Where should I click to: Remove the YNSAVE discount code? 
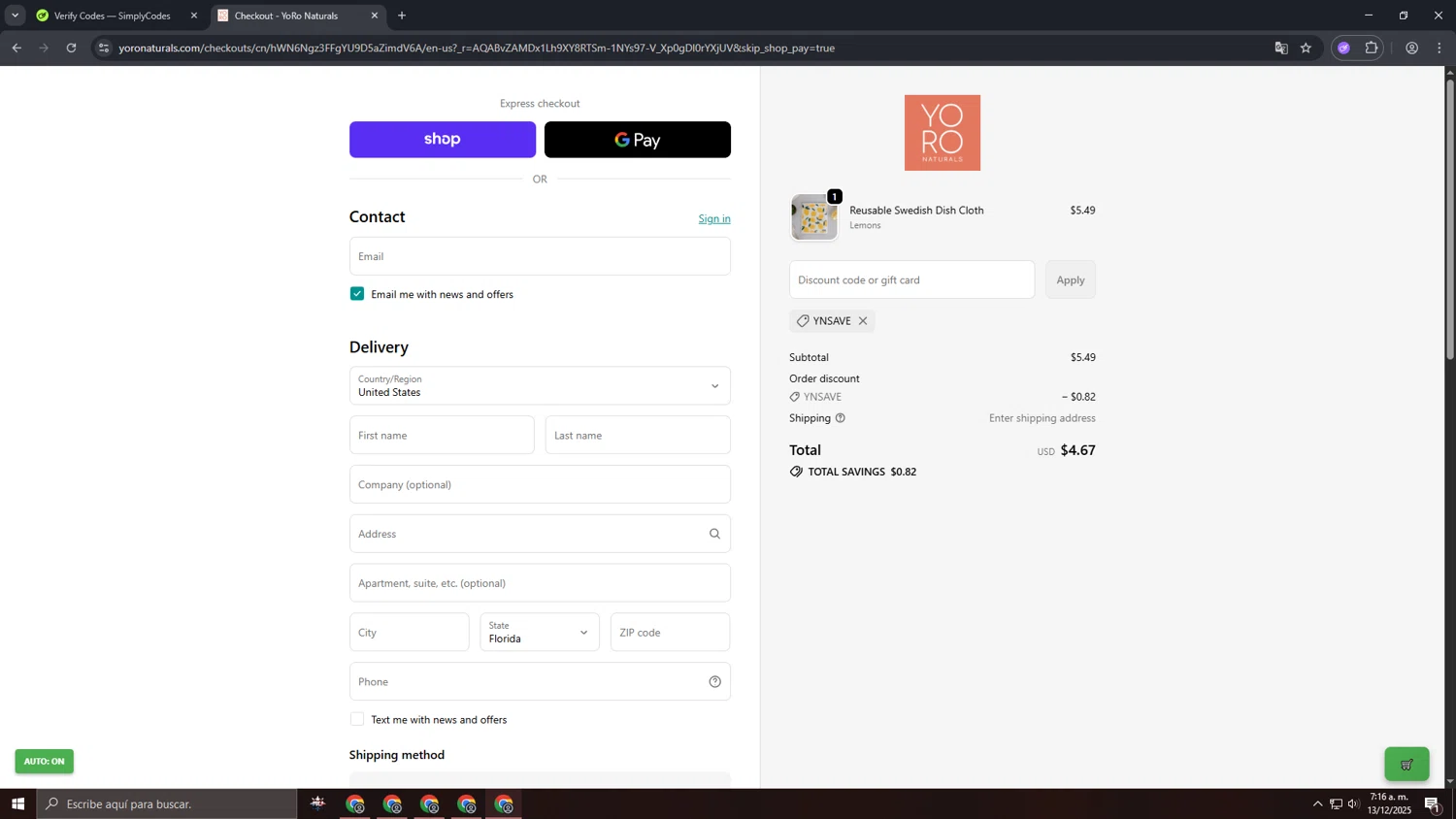863,321
